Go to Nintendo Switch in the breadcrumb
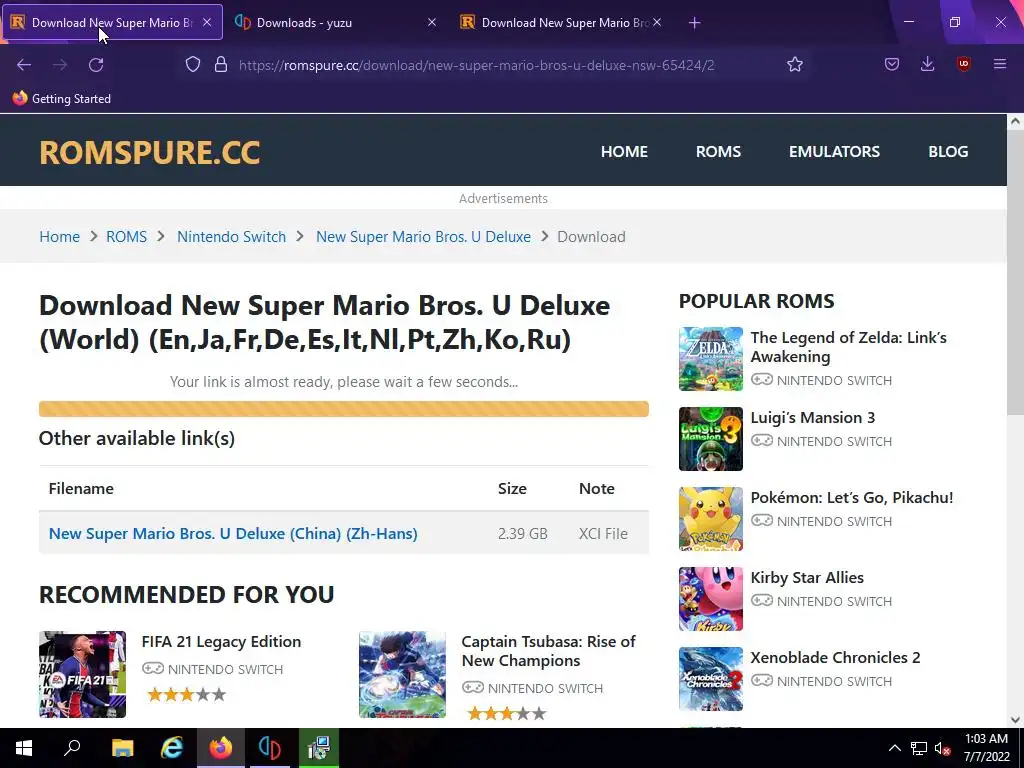Image resolution: width=1024 pixels, height=768 pixels. click(231, 236)
